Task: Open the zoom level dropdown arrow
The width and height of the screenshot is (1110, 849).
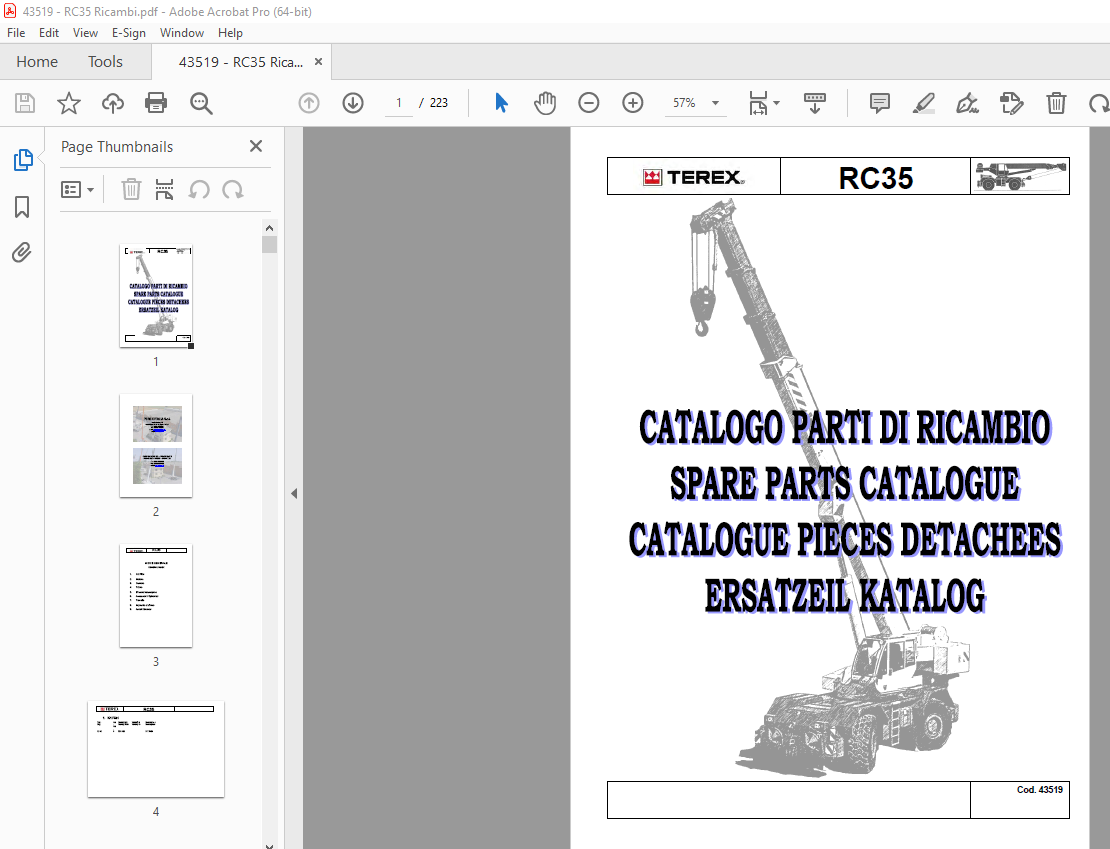Action: (716, 103)
